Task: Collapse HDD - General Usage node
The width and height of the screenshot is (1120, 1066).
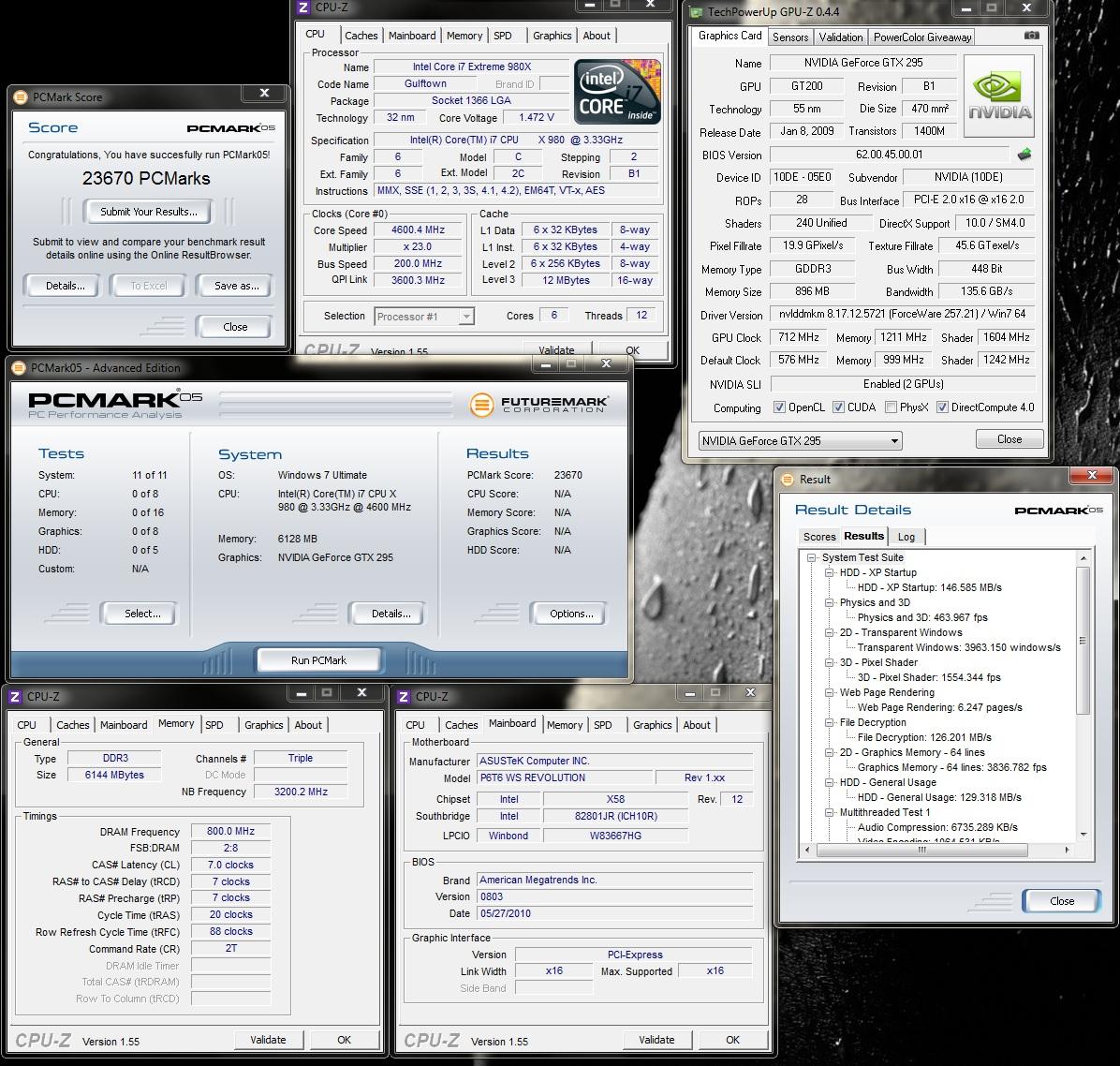Action: [830, 782]
